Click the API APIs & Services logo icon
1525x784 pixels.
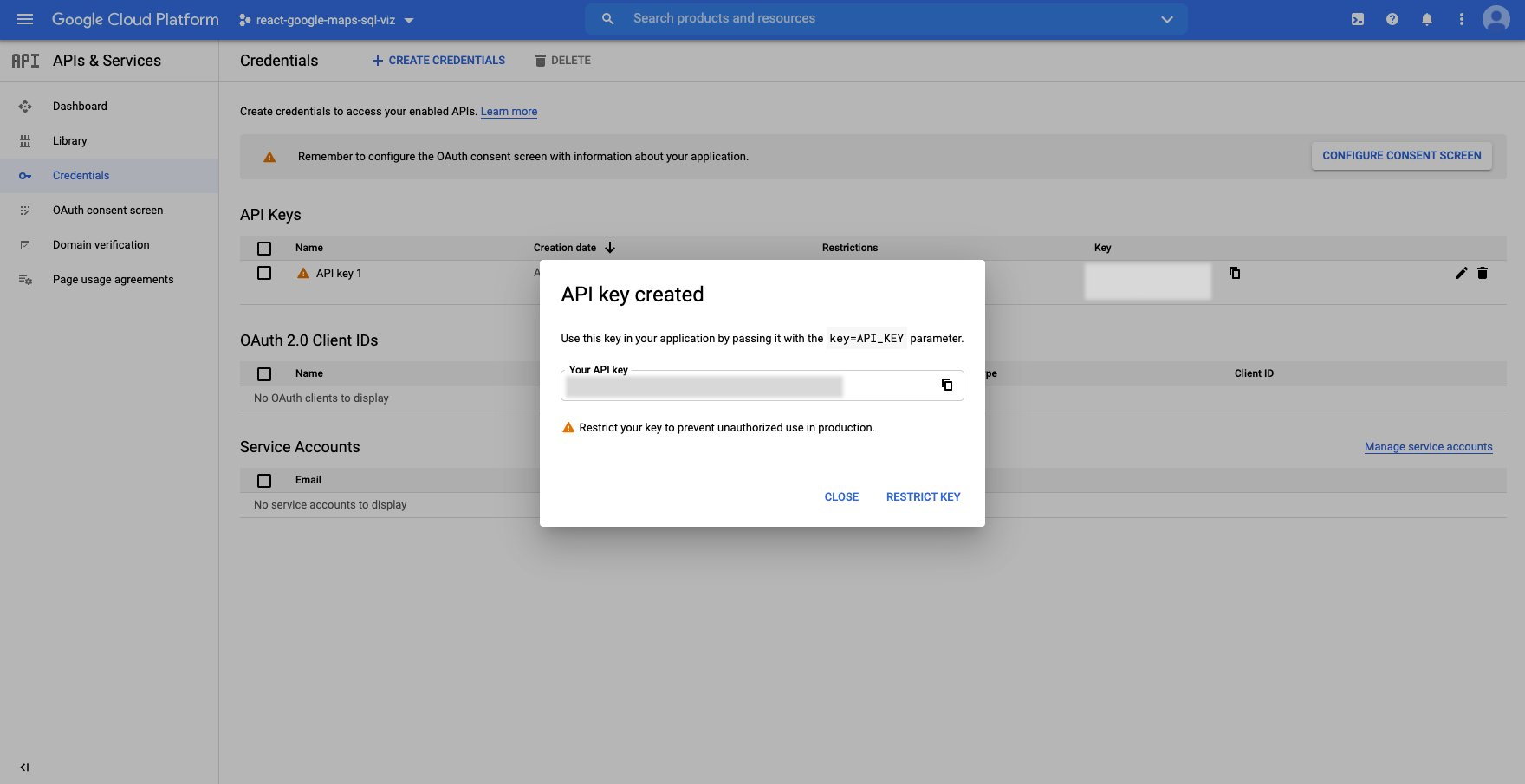(25, 61)
